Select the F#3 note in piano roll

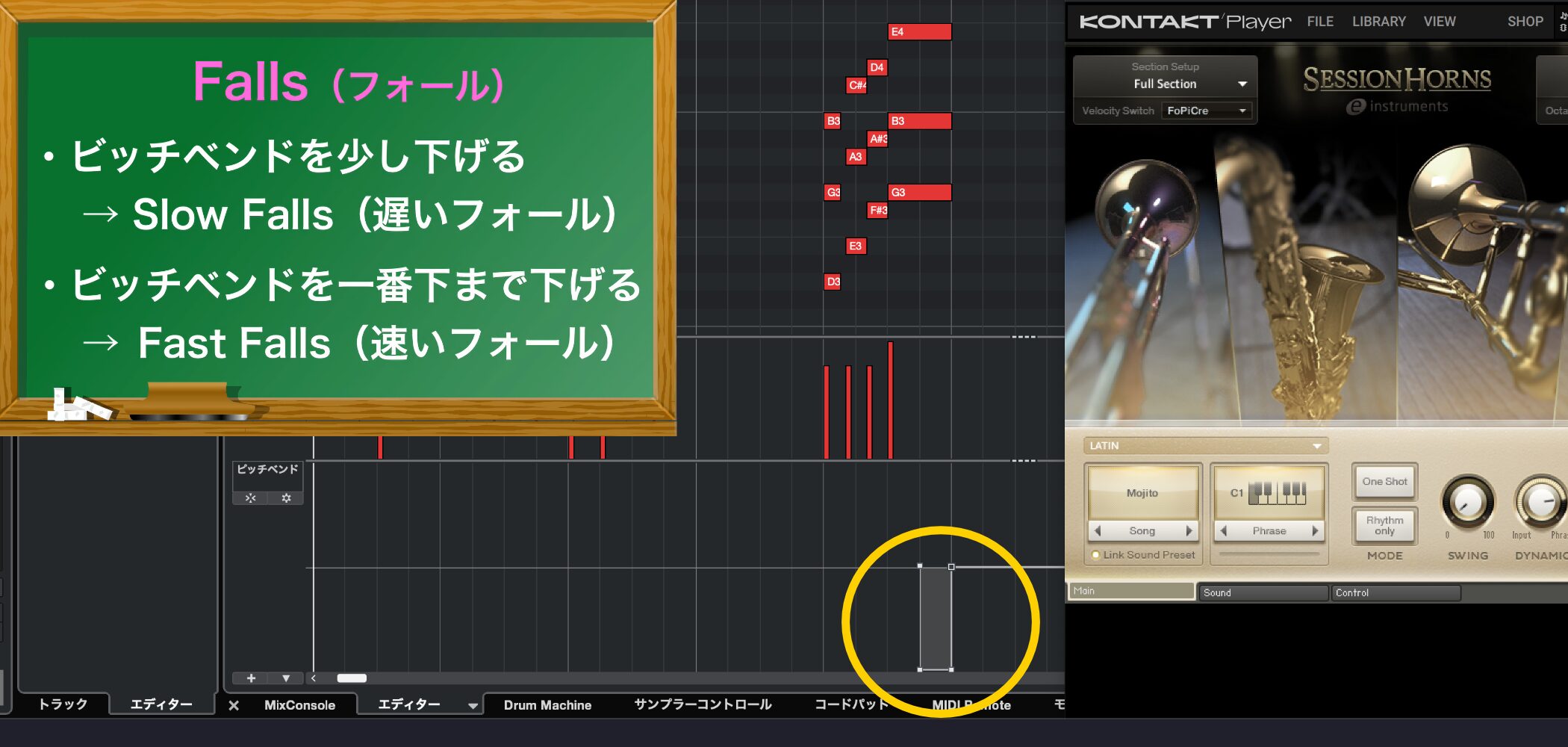877,210
